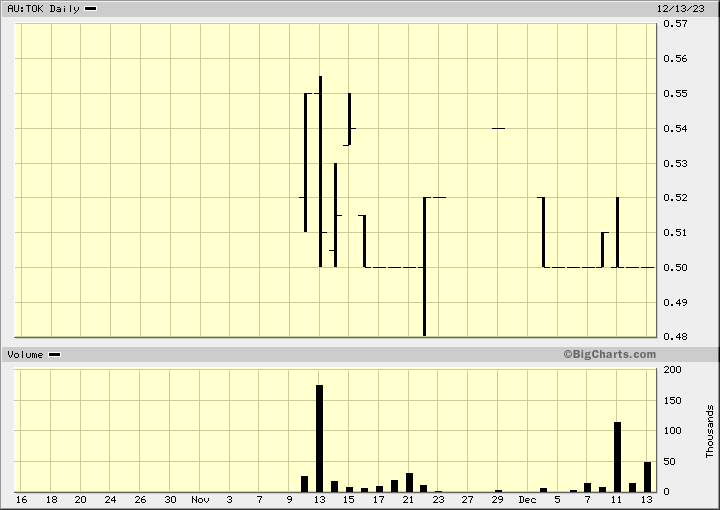The height and width of the screenshot is (510, 720).
Task: Click the date axis label 23
Action: [x=438, y=499]
